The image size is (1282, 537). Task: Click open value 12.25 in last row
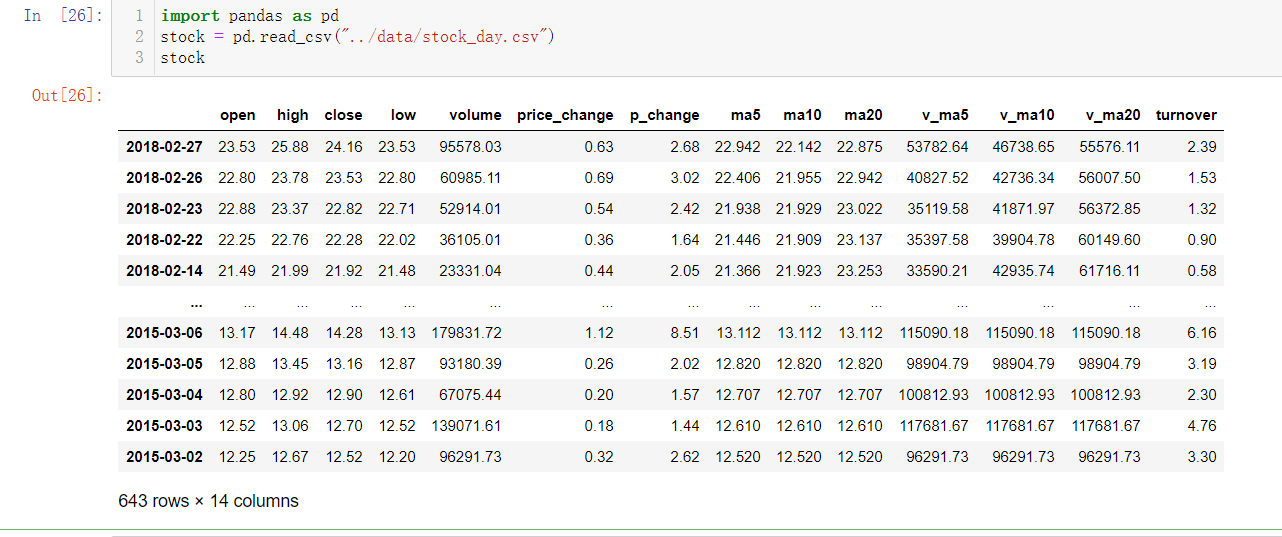coord(237,457)
